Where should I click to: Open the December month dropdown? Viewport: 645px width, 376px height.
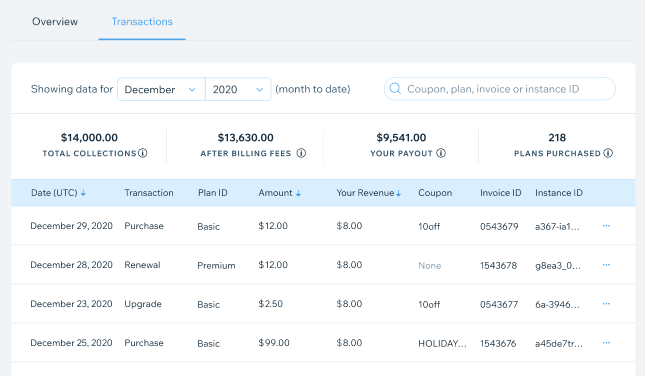click(x=161, y=89)
